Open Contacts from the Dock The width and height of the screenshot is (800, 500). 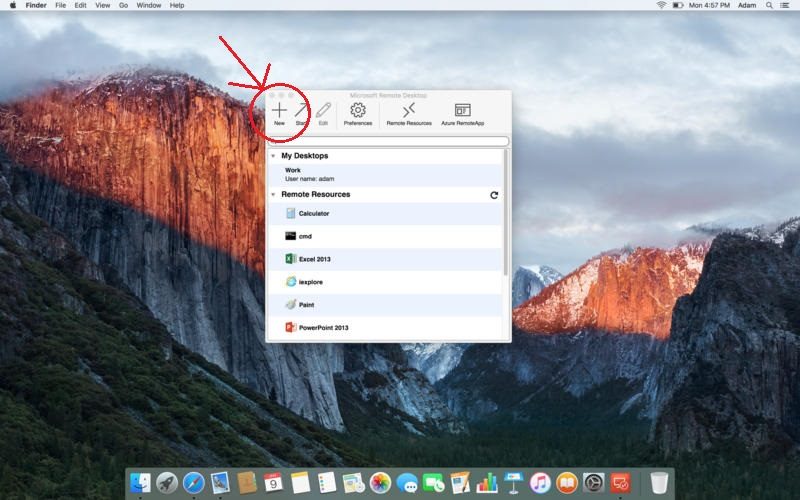pyautogui.click(x=246, y=482)
